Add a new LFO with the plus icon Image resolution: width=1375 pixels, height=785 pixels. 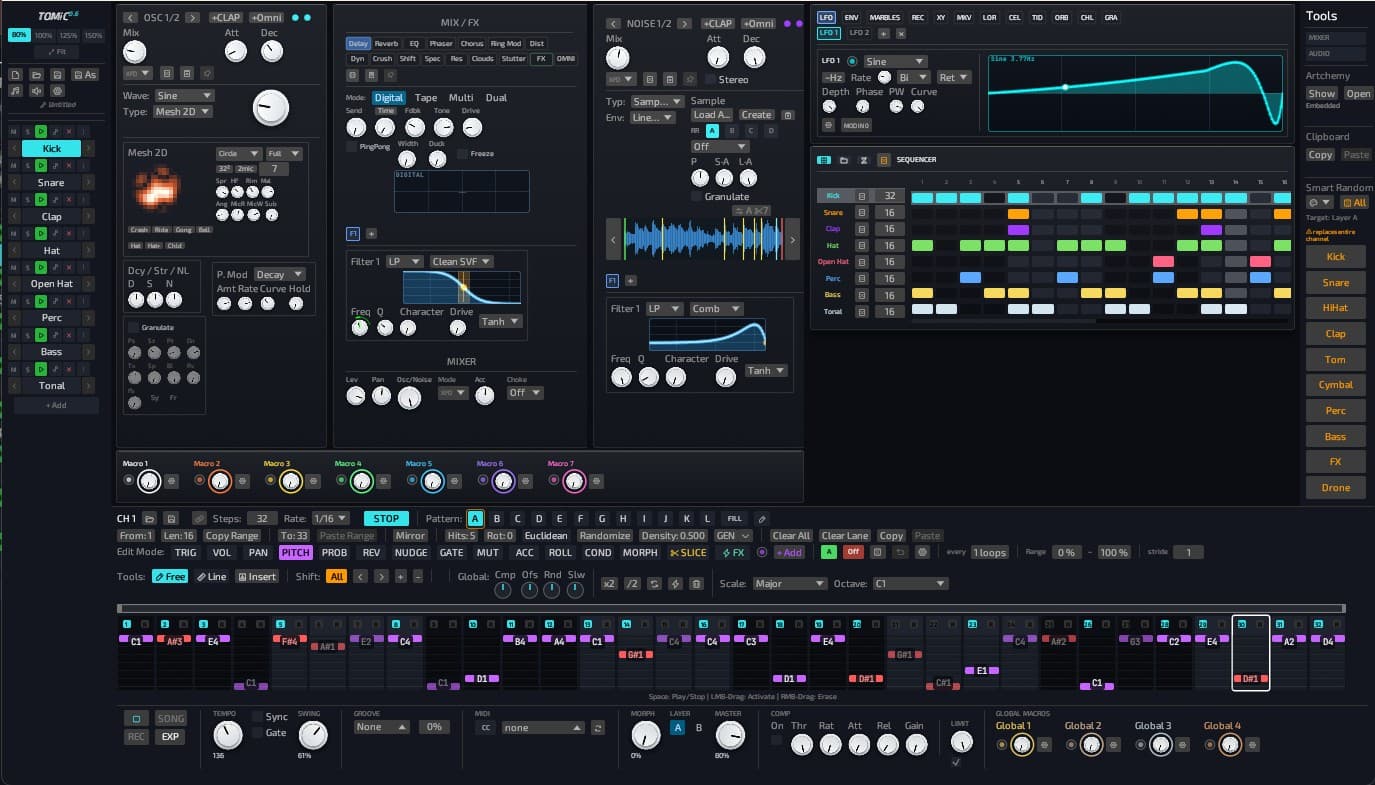pos(886,33)
